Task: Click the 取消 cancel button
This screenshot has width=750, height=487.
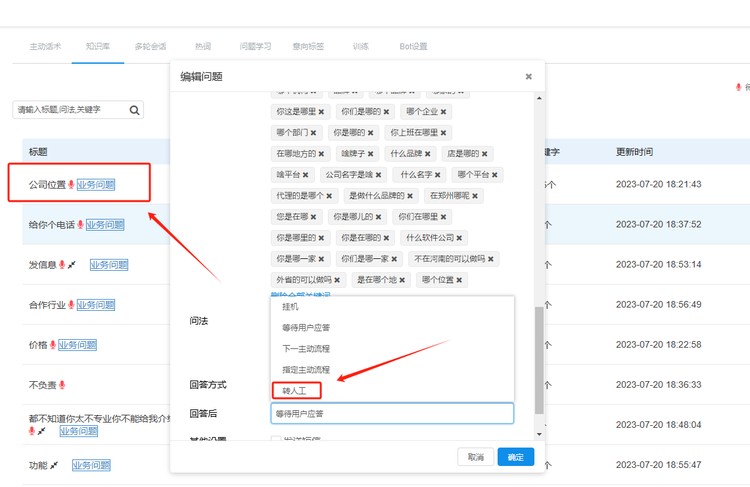Action: click(x=475, y=457)
